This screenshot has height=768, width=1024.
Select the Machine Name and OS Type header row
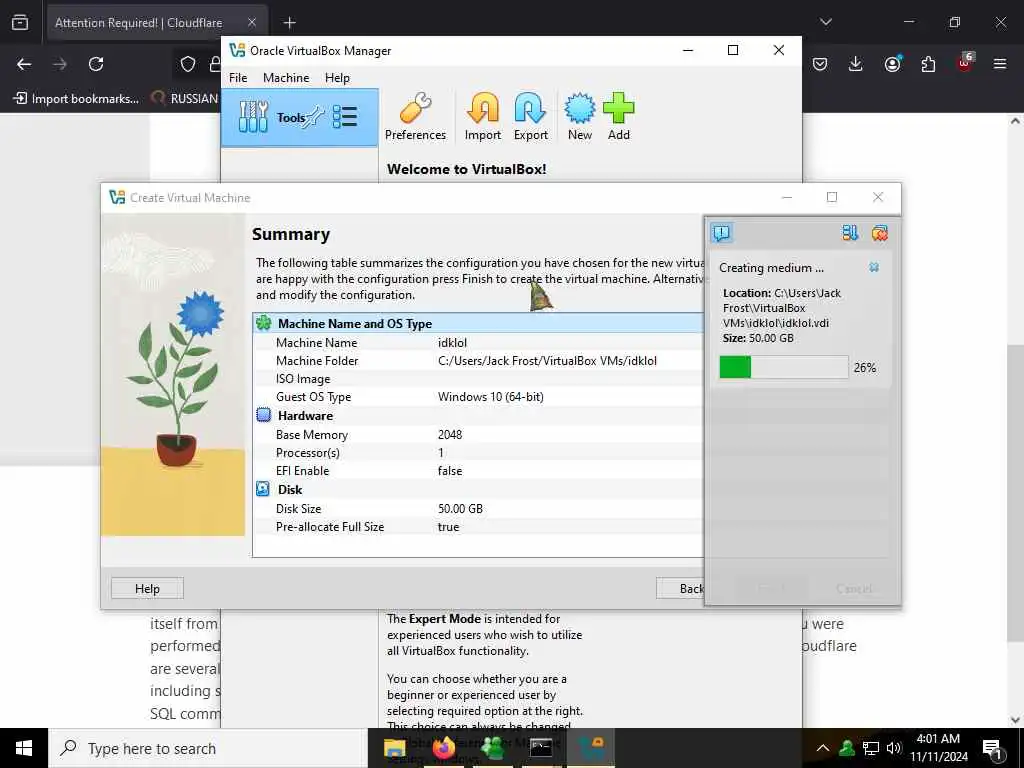tap(478, 323)
